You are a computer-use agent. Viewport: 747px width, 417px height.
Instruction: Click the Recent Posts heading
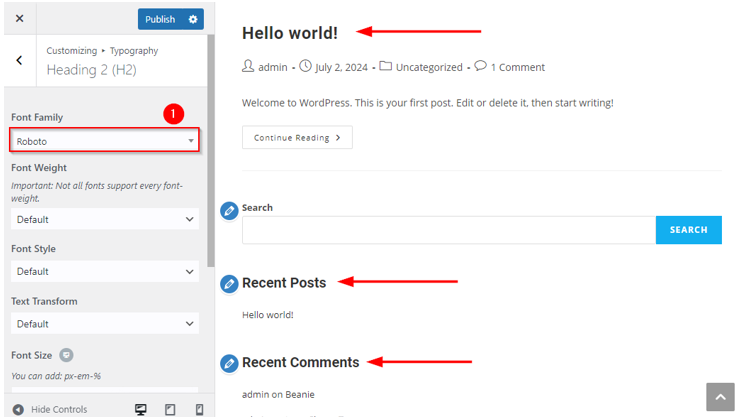click(x=284, y=283)
